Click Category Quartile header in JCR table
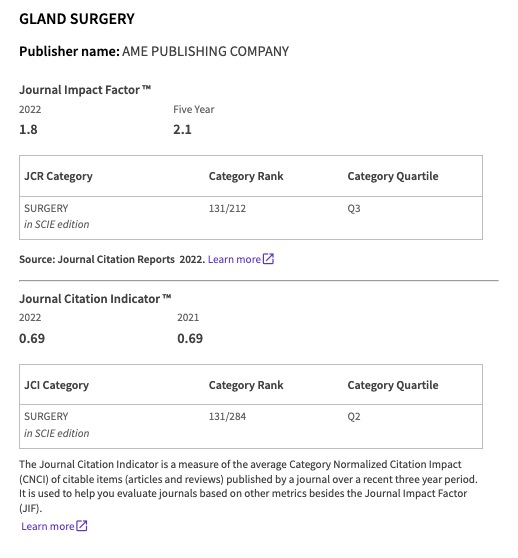The width and height of the screenshot is (518, 558). (x=393, y=176)
